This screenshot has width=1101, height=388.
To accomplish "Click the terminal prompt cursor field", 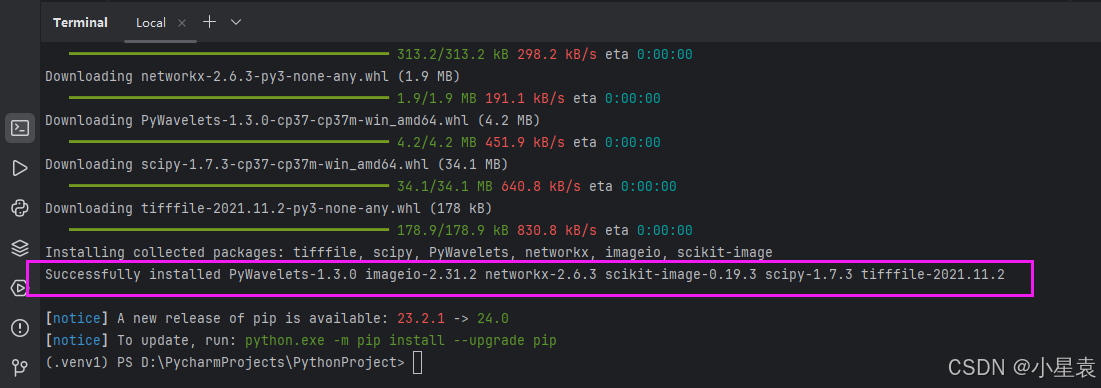I will (x=417, y=363).
